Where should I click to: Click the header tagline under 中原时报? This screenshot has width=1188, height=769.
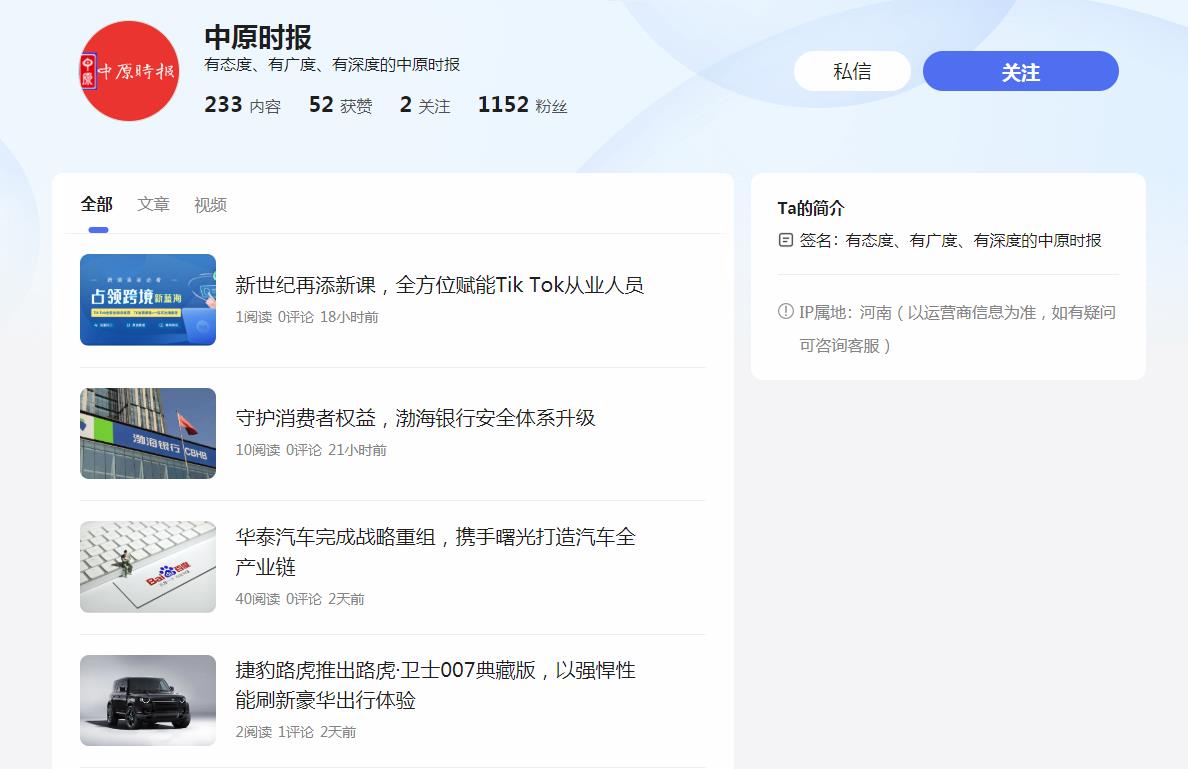coord(332,65)
